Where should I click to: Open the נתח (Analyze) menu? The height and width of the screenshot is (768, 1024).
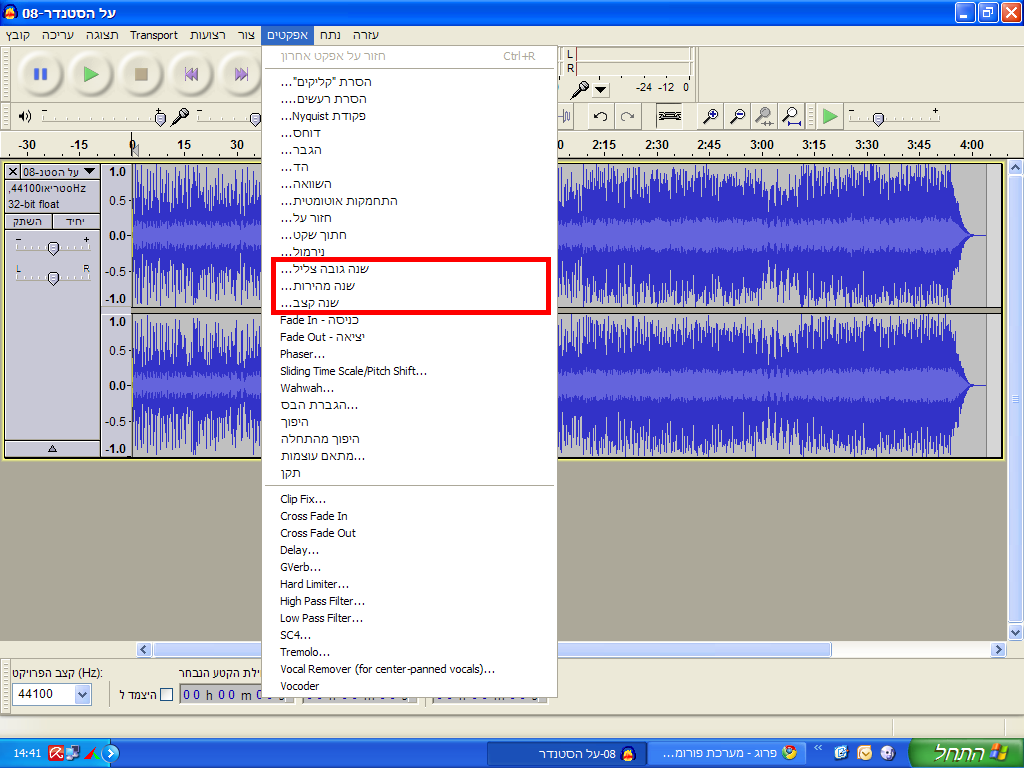330,35
